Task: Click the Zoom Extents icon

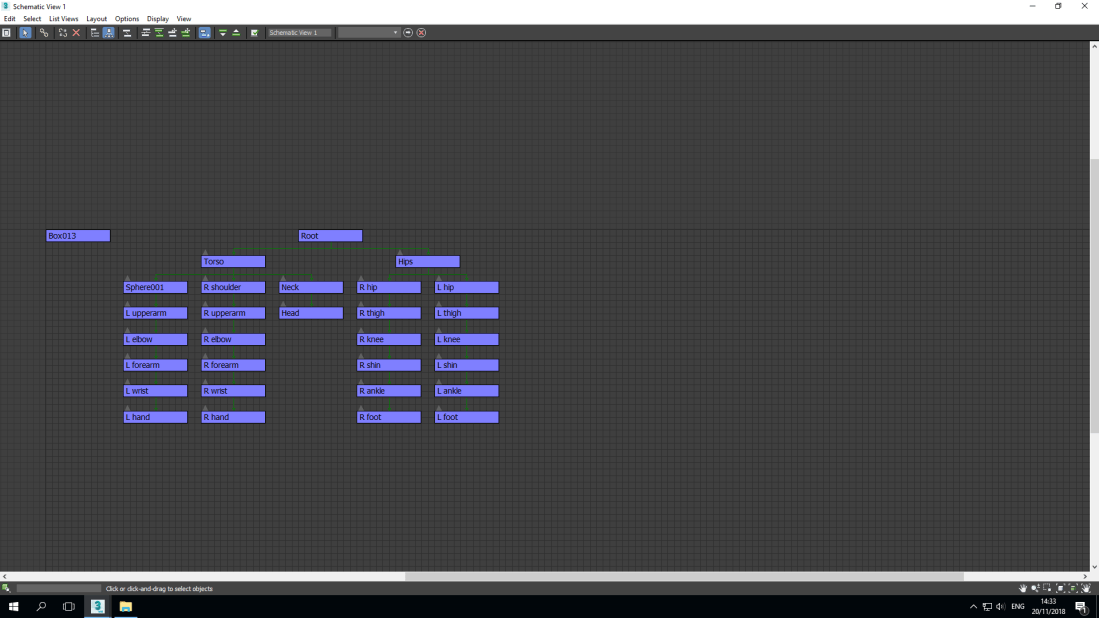Action: point(1059,588)
